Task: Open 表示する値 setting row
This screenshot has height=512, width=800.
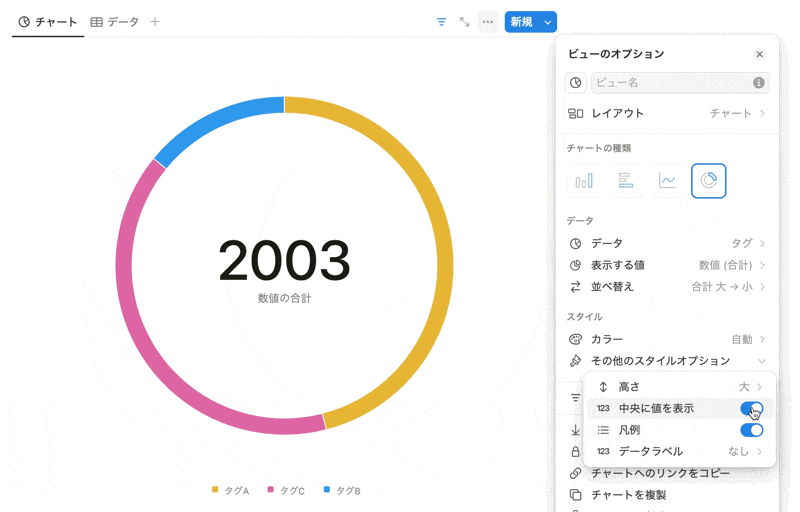Action: [667, 265]
